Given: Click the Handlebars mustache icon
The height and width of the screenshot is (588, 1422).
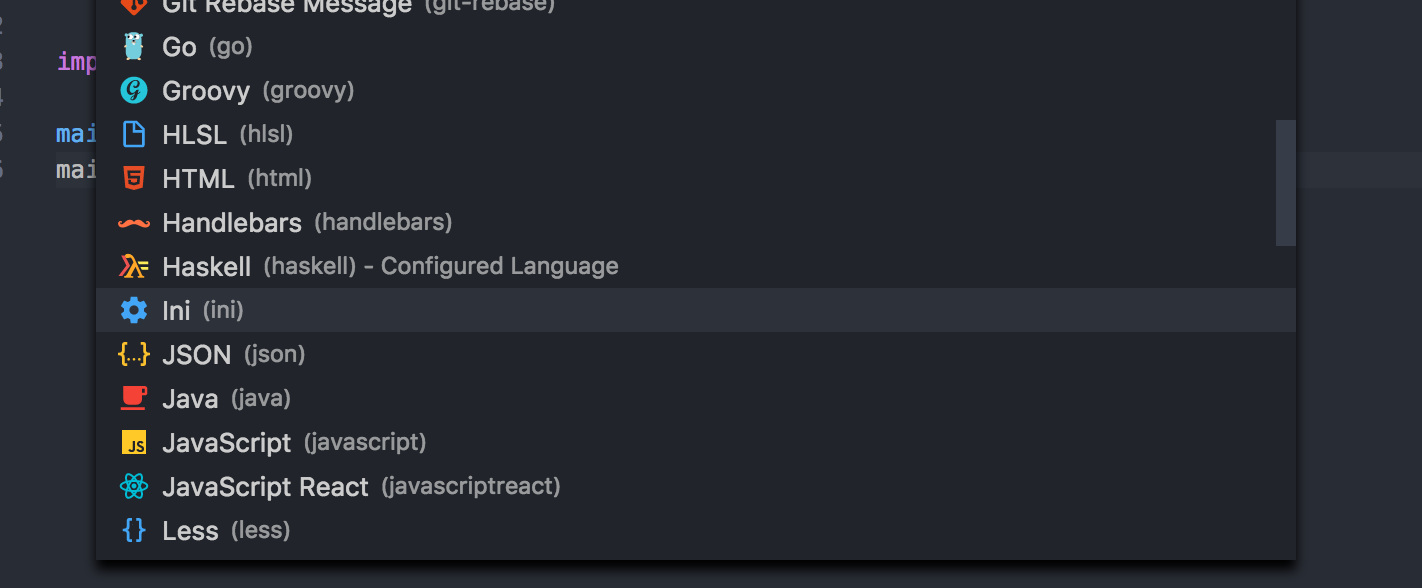Looking at the screenshot, I should click(x=133, y=222).
